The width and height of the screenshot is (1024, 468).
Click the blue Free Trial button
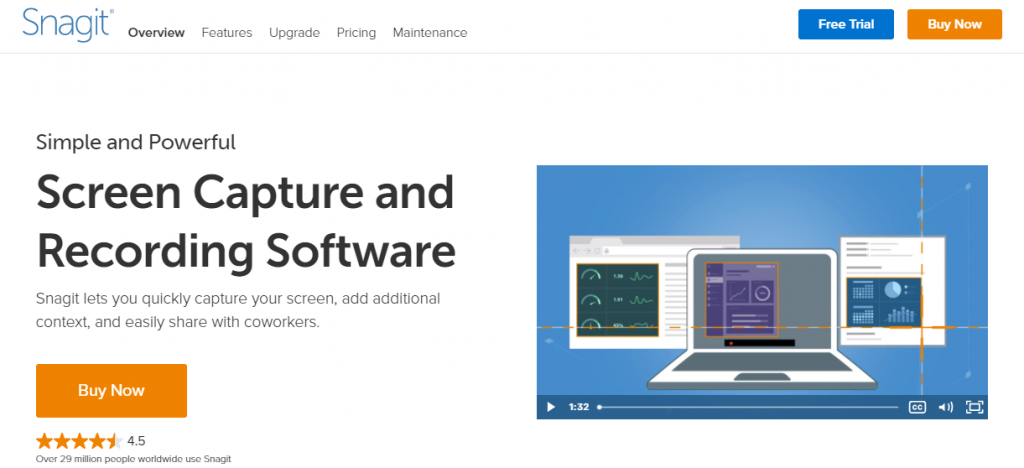click(x=846, y=24)
